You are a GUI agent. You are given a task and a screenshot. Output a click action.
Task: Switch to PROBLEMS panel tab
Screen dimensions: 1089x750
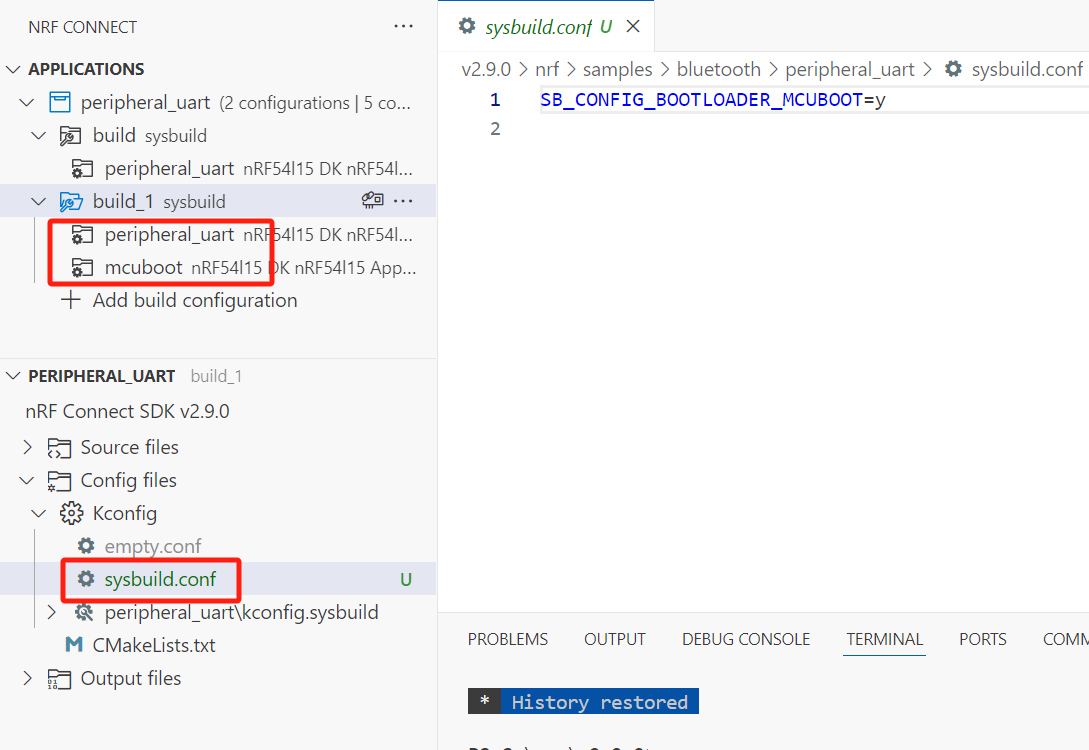click(508, 639)
